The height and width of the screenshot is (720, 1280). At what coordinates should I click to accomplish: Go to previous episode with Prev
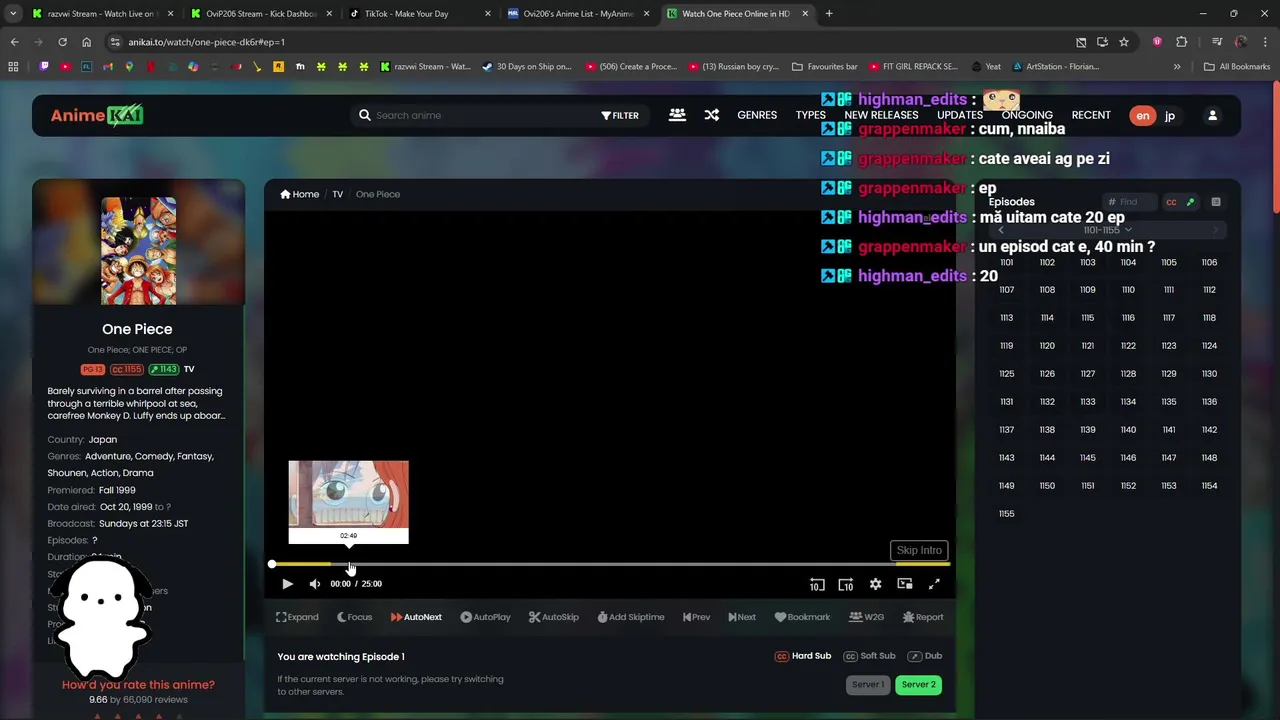coord(696,617)
